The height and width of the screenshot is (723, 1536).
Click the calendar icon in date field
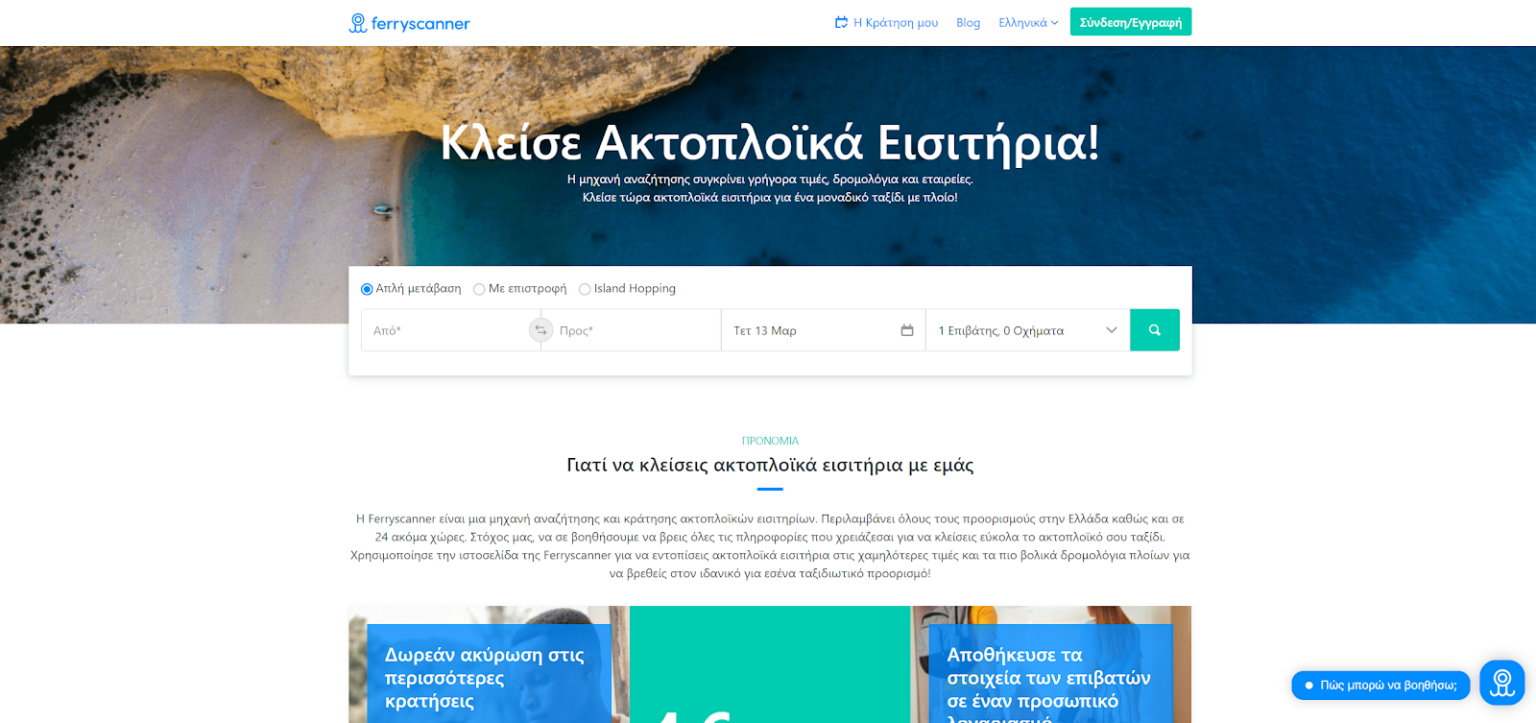pos(907,330)
